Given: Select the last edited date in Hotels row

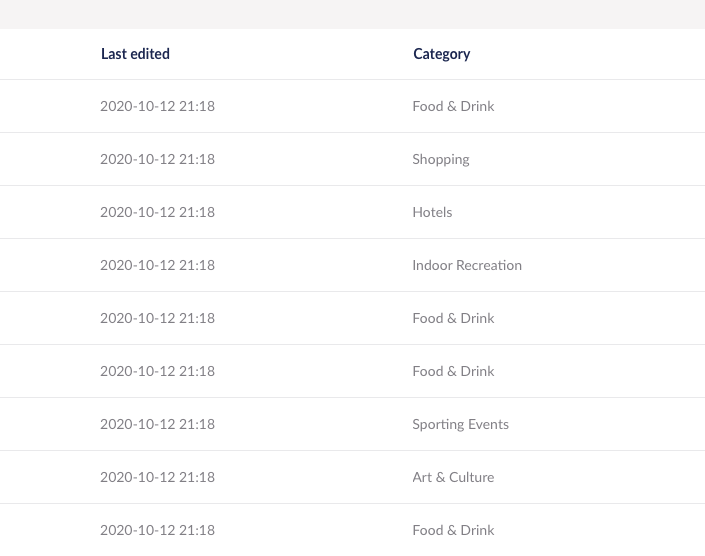Looking at the screenshot, I should [157, 212].
